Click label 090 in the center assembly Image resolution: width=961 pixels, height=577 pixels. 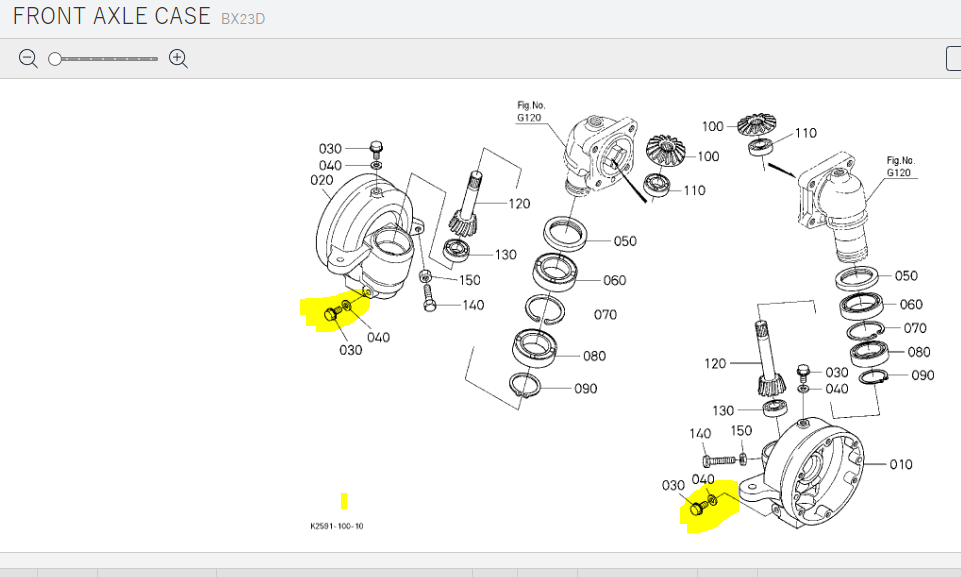584,388
